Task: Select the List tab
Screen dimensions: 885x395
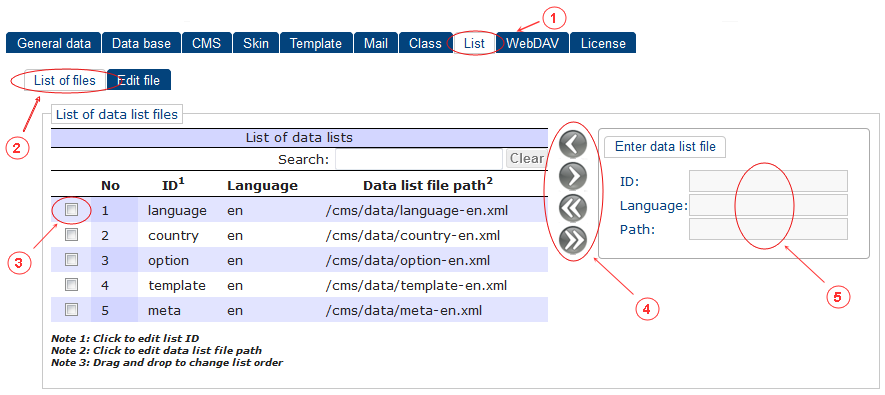Action: pyautogui.click(x=474, y=43)
